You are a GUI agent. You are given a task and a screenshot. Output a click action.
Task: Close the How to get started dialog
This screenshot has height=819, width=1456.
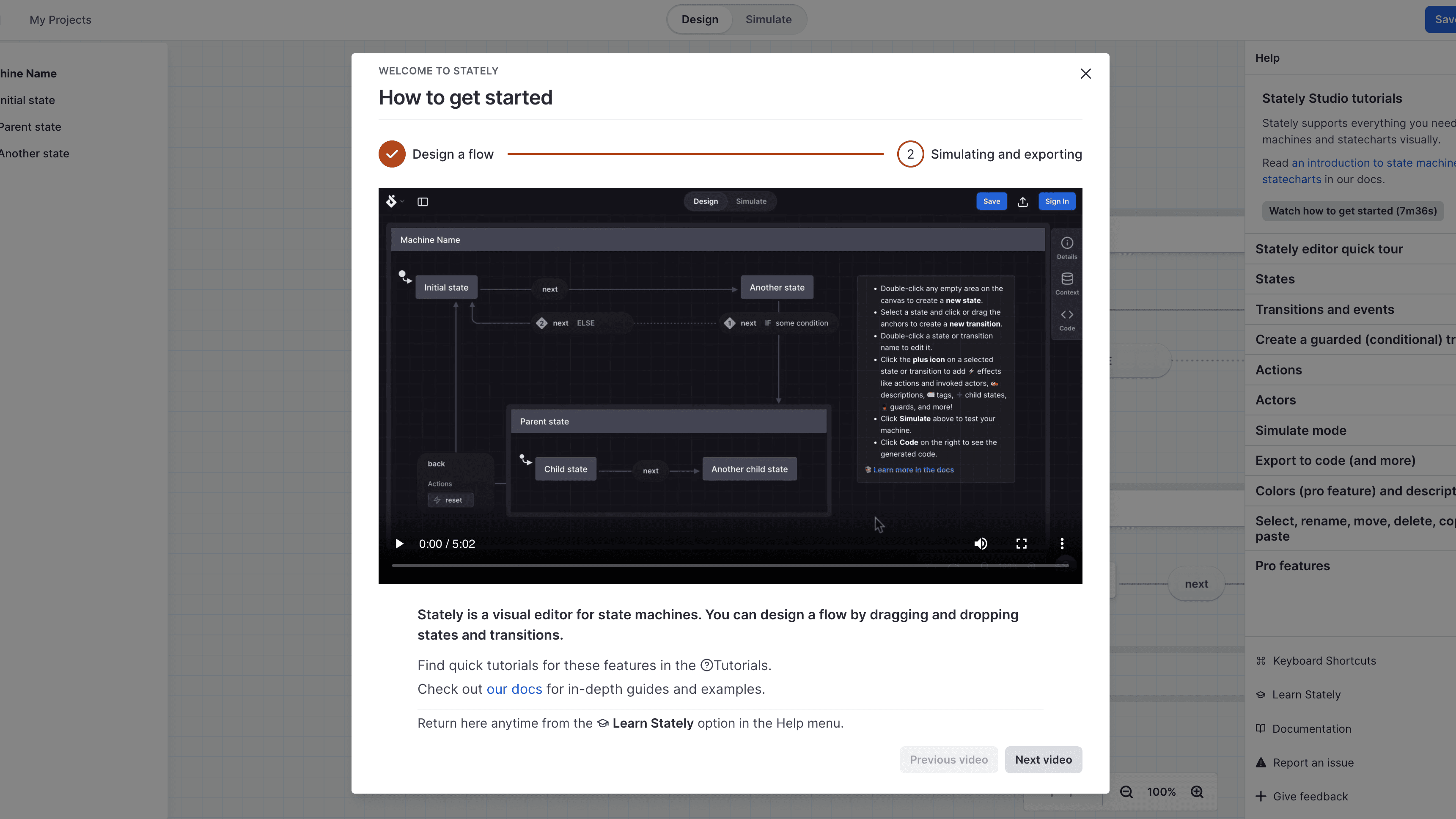[1085, 74]
